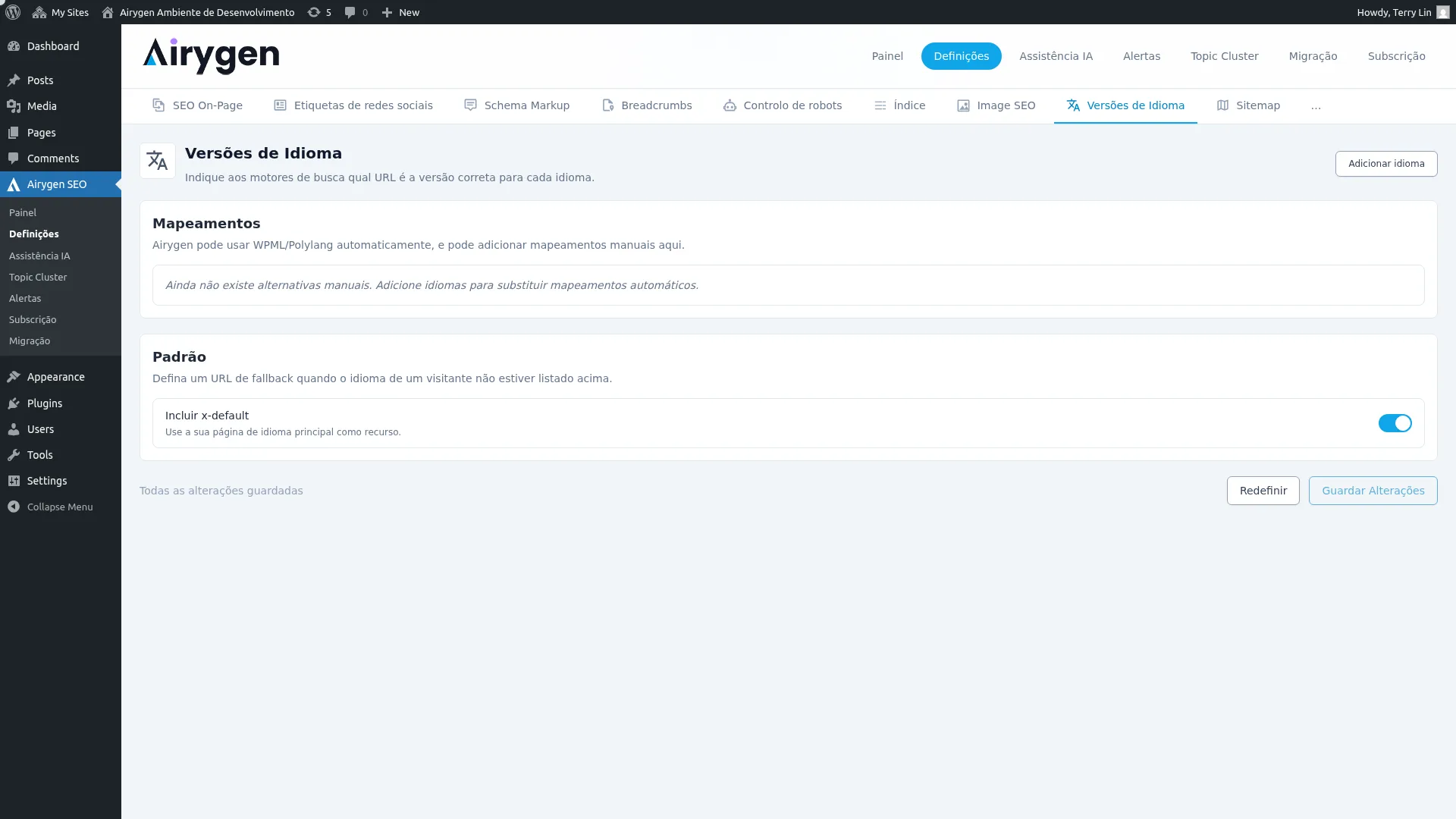Screen dimensions: 1456x819
Task: Click the Índice list icon
Action: 880,105
